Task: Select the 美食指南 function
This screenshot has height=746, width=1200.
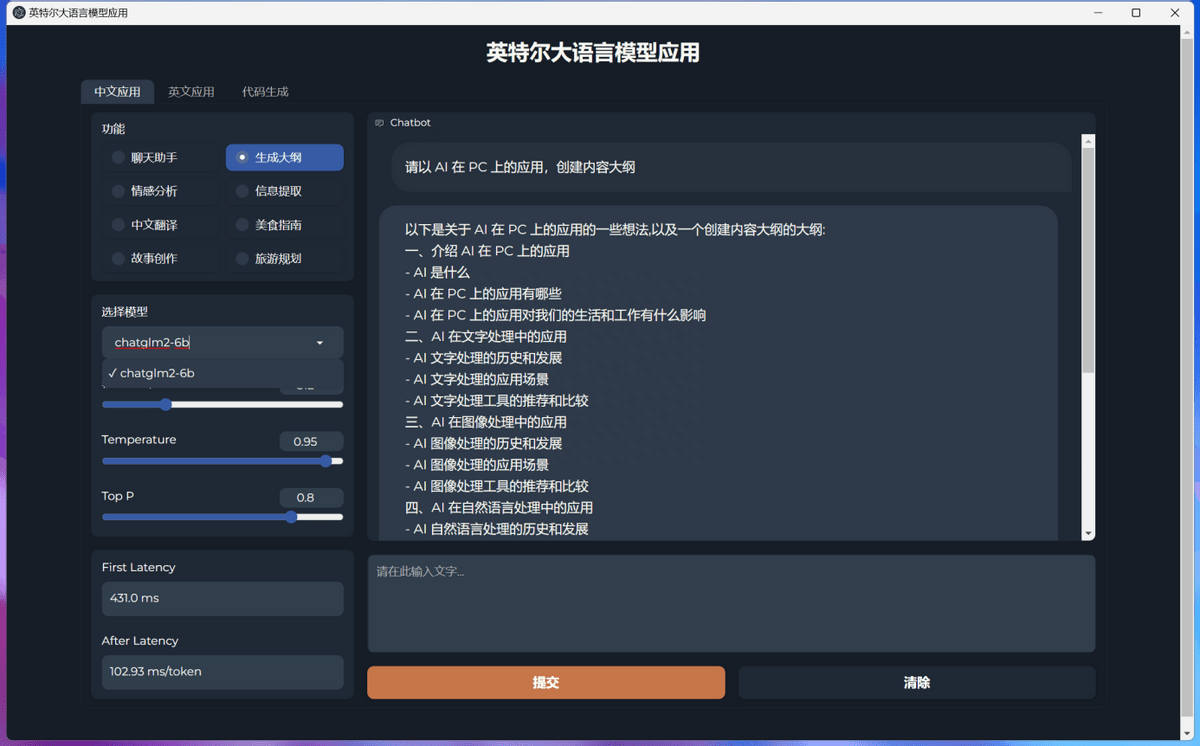Action: point(283,224)
